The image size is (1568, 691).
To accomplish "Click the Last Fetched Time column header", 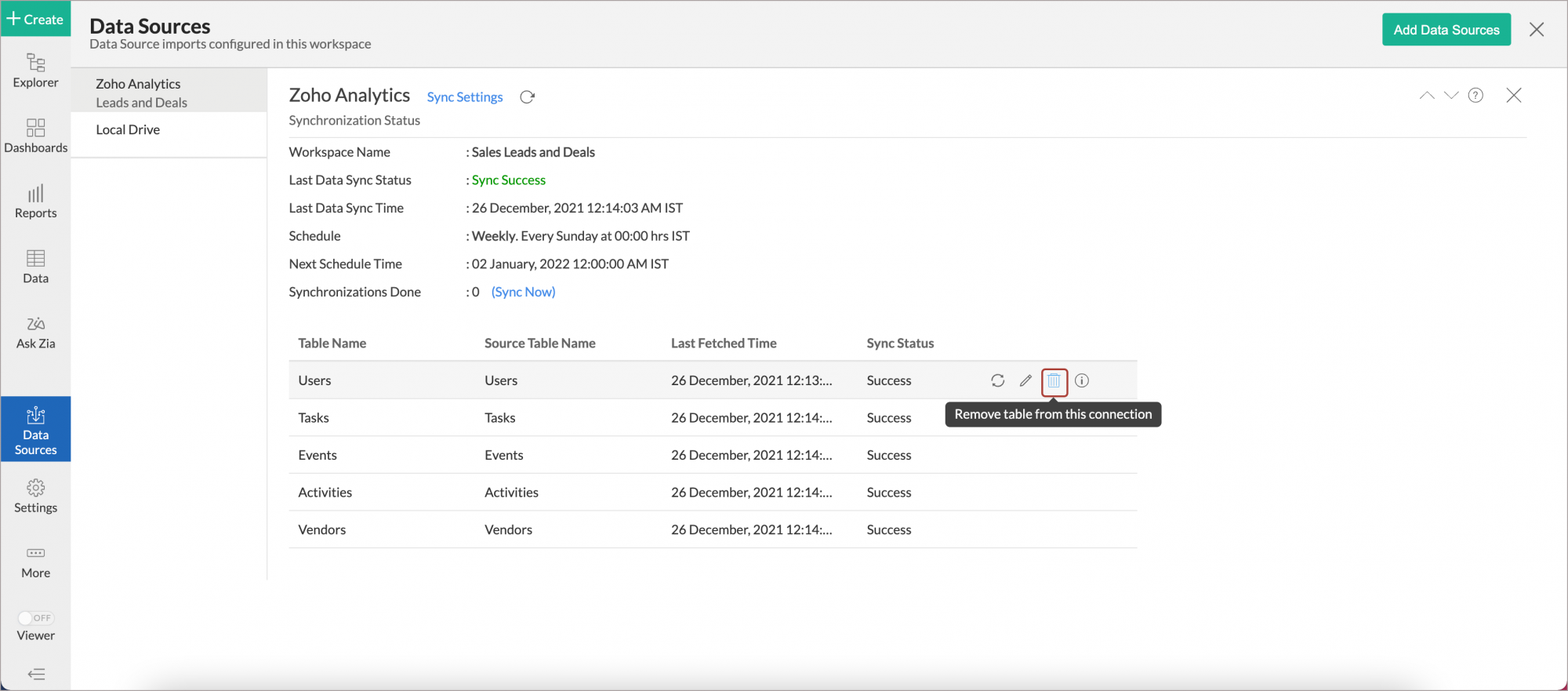I will 724,343.
